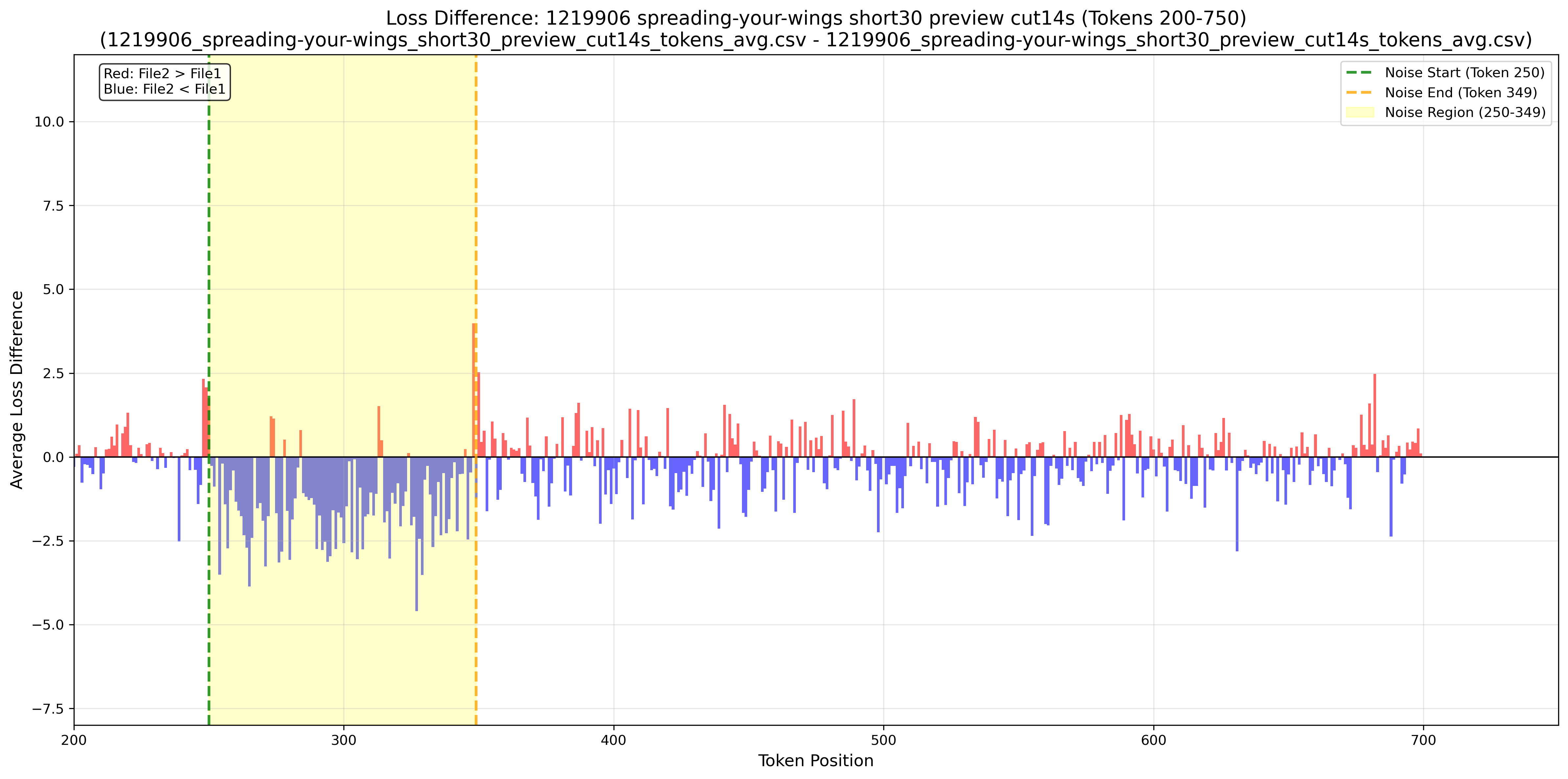Click the yellow Noise Region legend swatch

coord(1359,113)
